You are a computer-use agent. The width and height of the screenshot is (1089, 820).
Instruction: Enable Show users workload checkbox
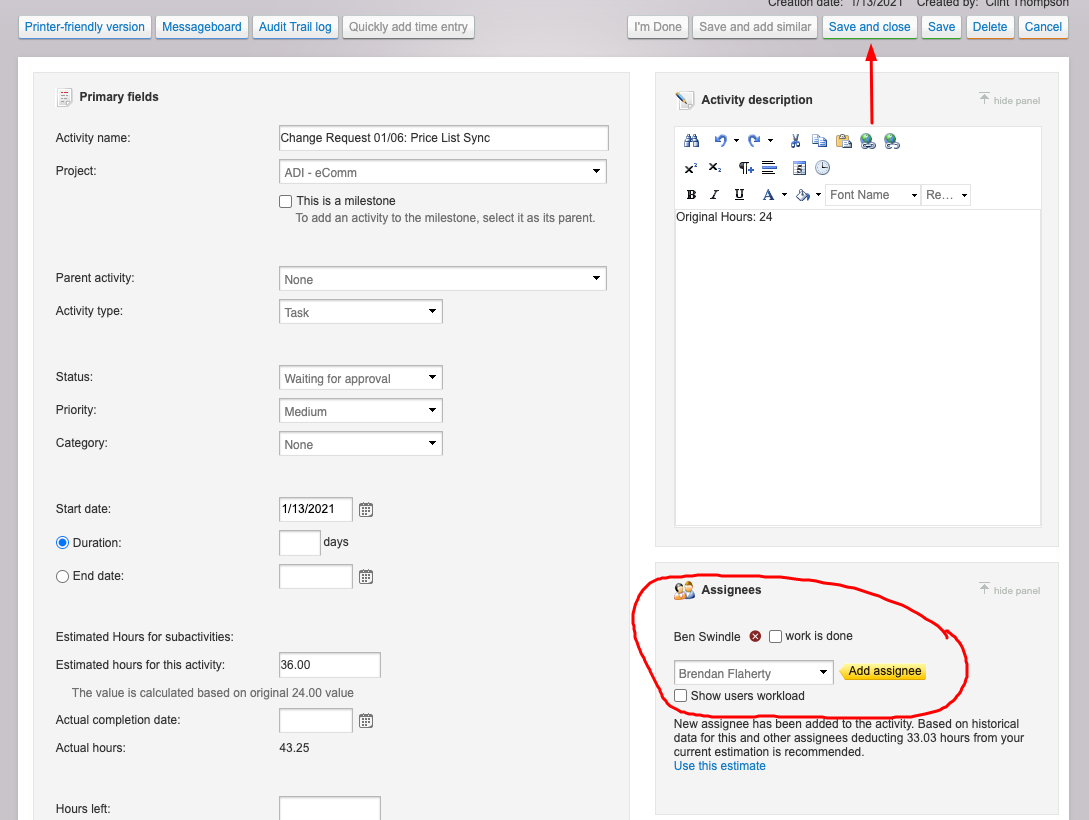(681, 696)
